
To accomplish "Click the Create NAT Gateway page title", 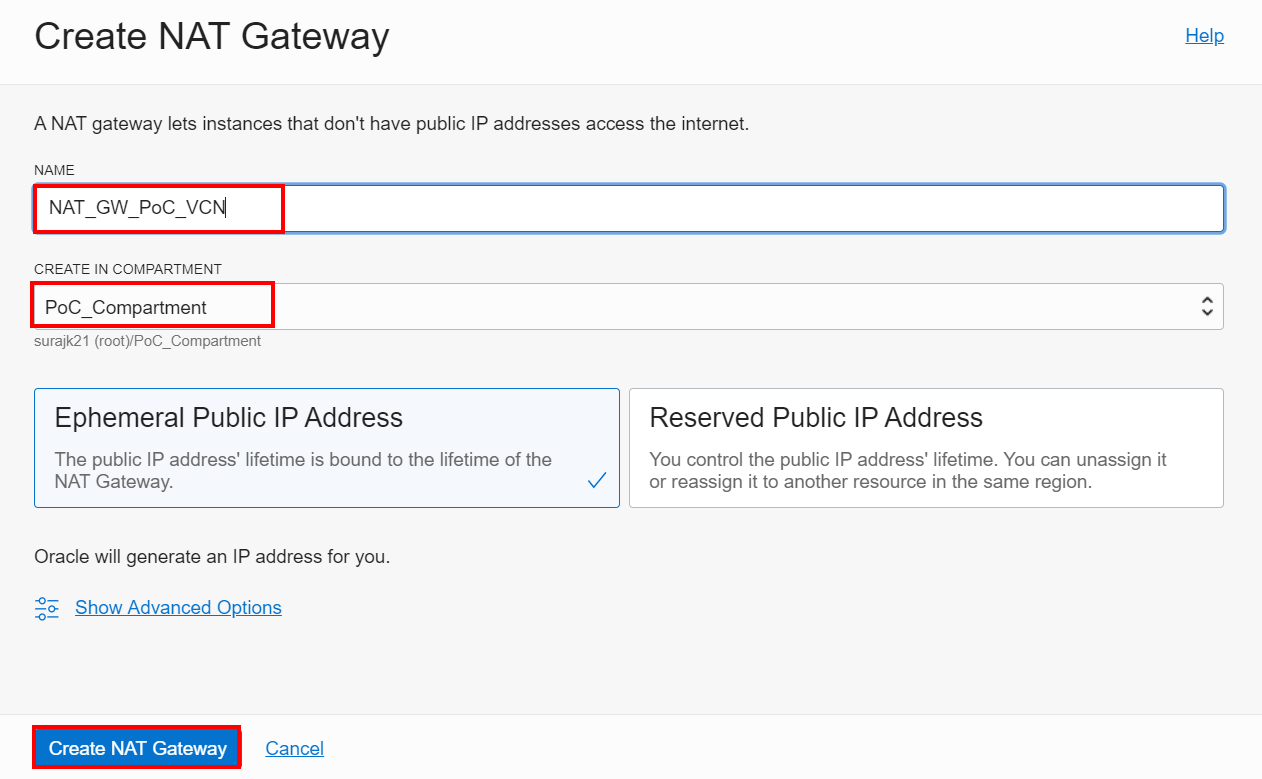I will (x=211, y=36).
